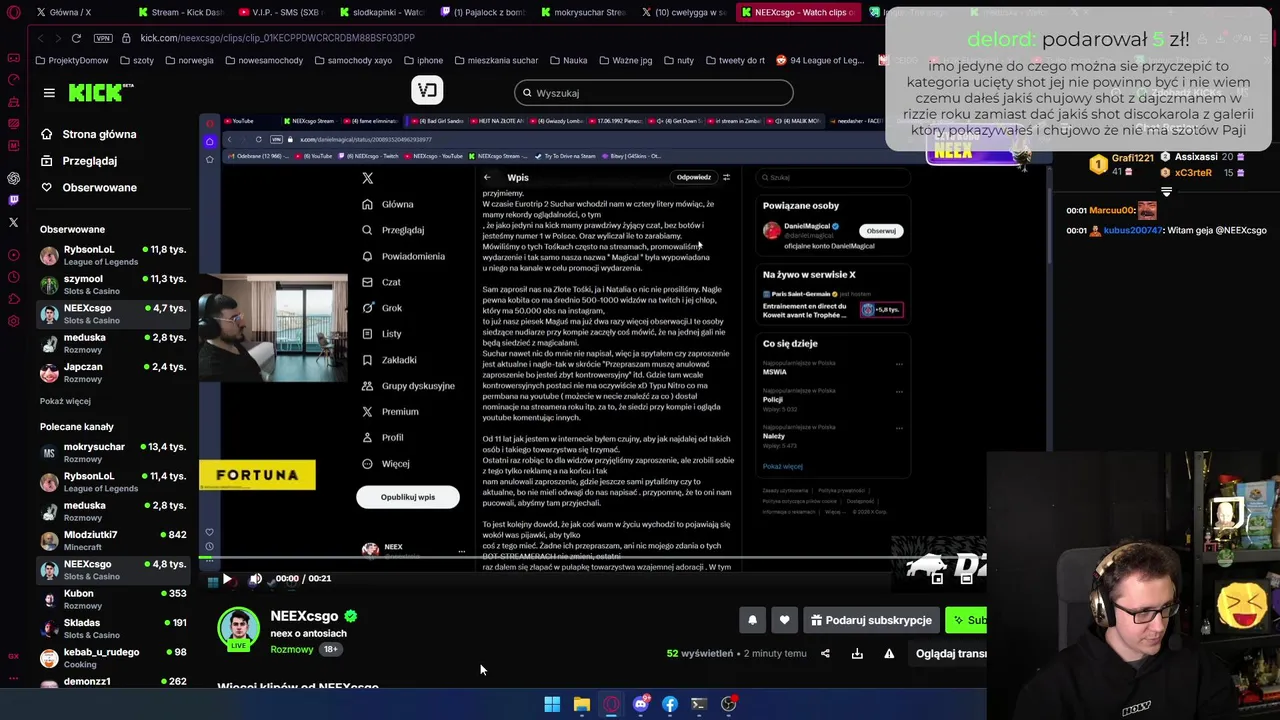
Task: Open the terminal from the taskbar
Action: click(699, 704)
